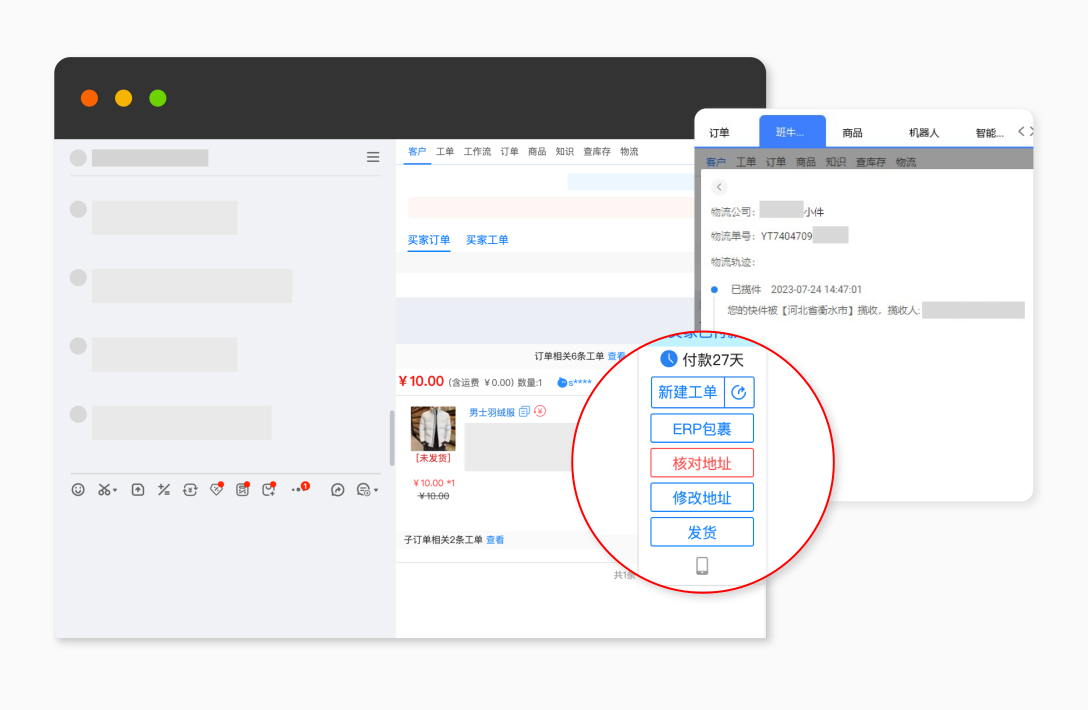Image resolution: width=1088 pixels, height=710 pixels.
Task: Switch to 买家工单 sub-tab
Action: 487,240
